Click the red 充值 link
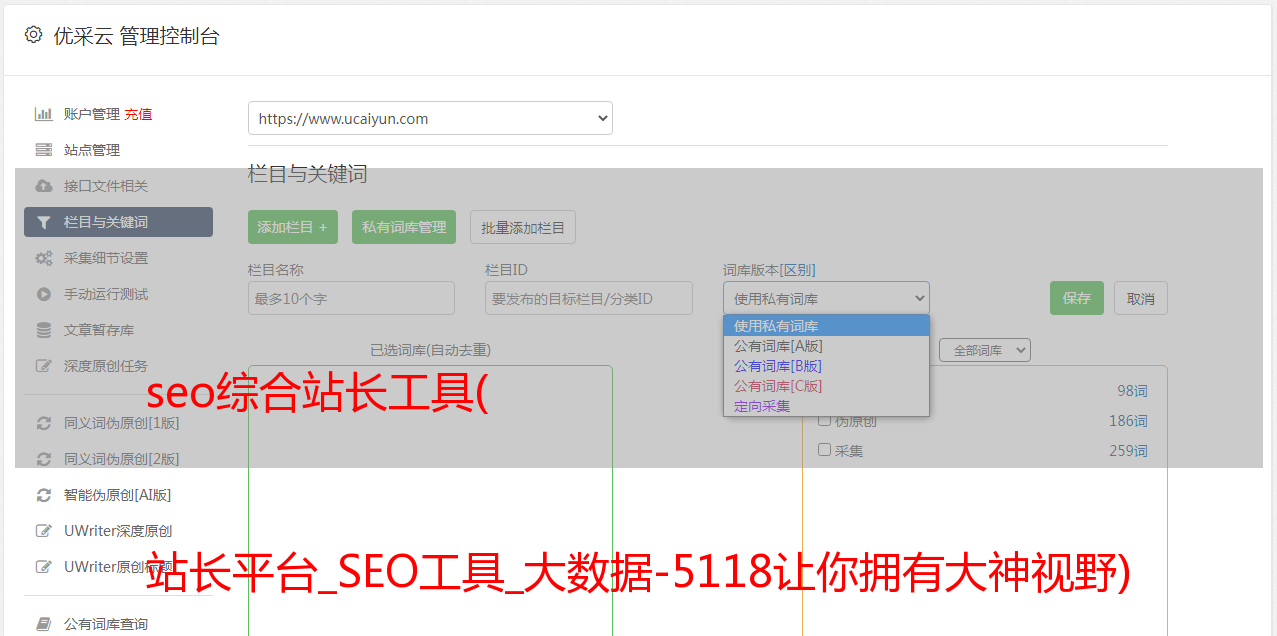Image resolution: width=1277 pixels, height=636 pixels. [138, 114]
